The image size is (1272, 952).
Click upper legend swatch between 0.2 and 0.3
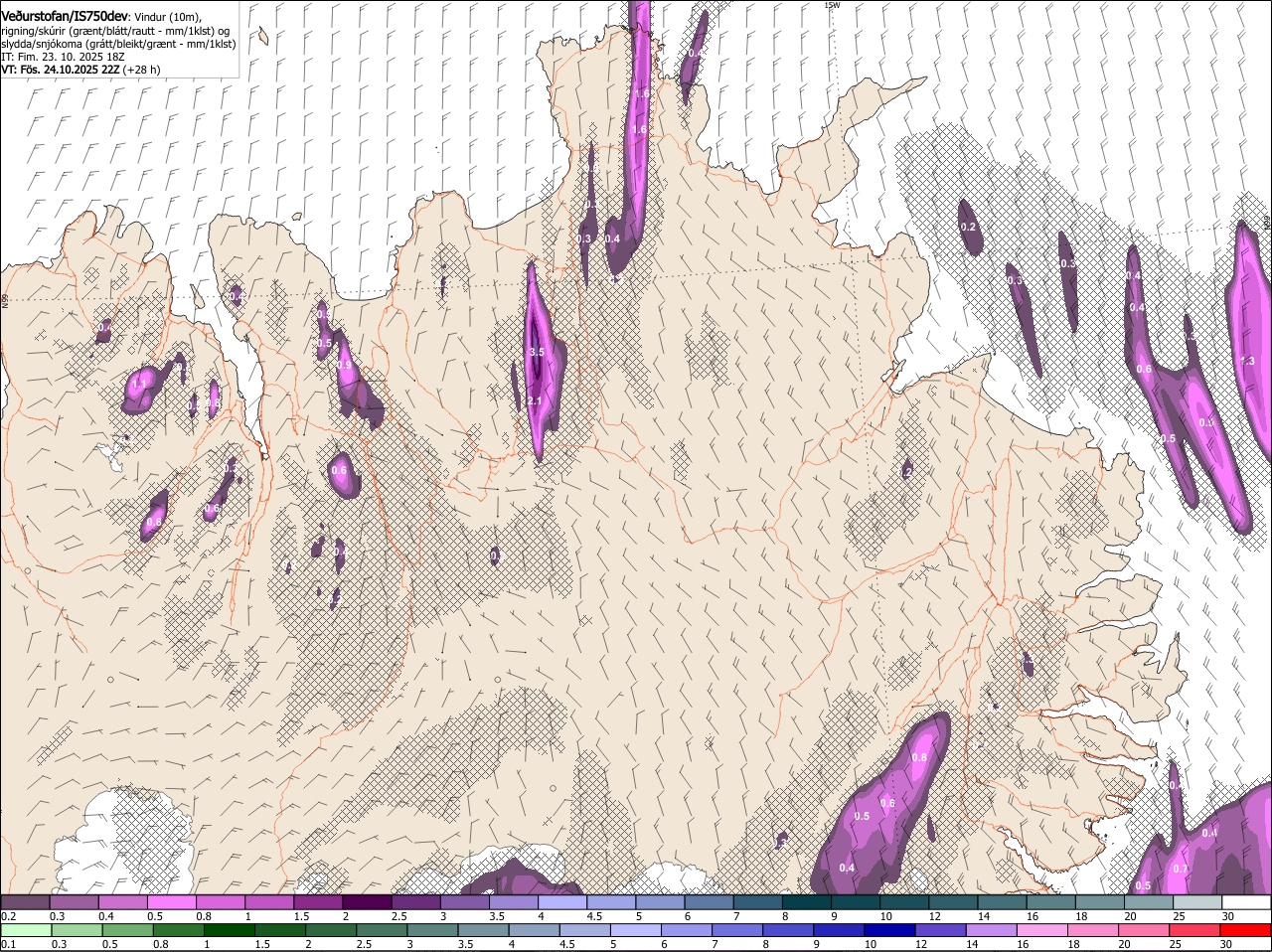(26, 902)
